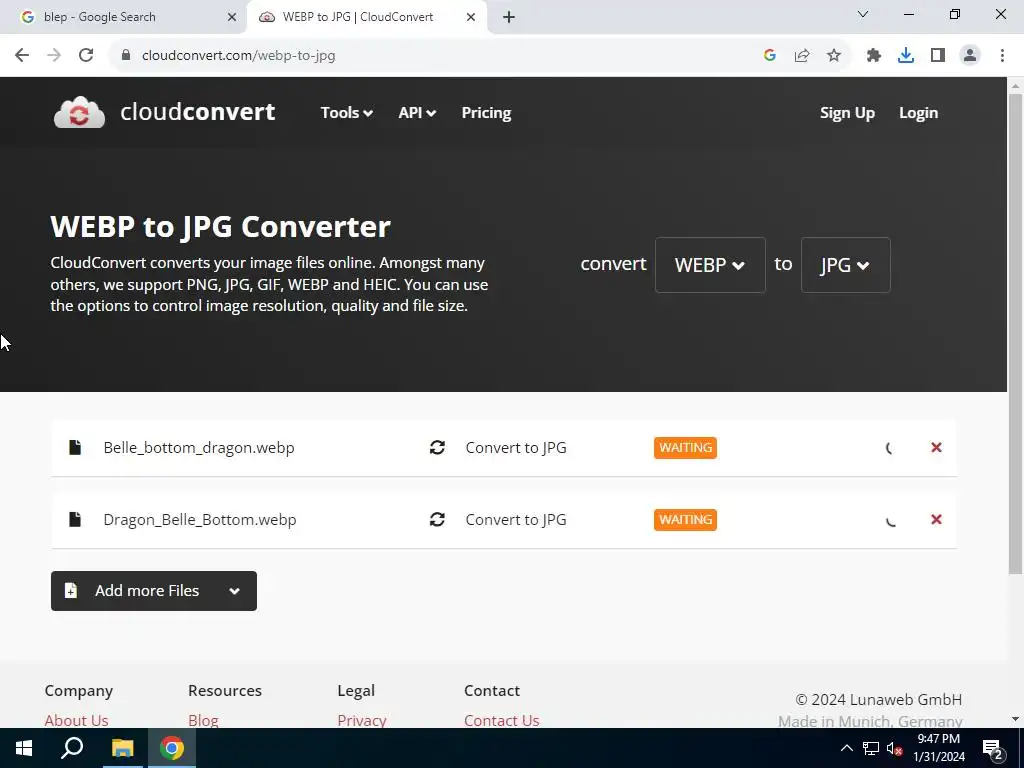Open the Privacy footer link
The height and width of the screenshot is (768, 1024).
tap(362, 720)
